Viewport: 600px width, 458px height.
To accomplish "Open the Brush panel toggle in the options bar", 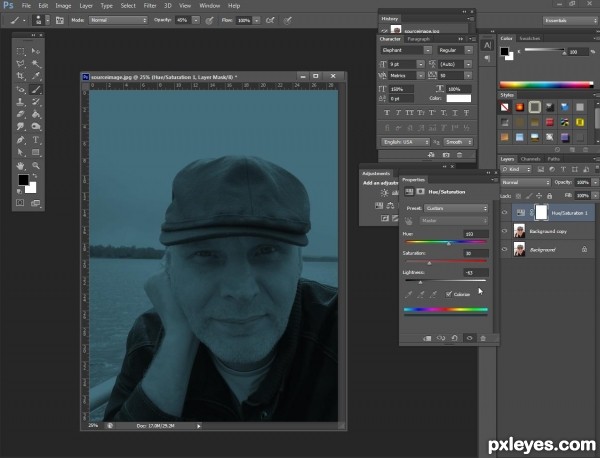I will pyautogui.click(x=60, y=20).
